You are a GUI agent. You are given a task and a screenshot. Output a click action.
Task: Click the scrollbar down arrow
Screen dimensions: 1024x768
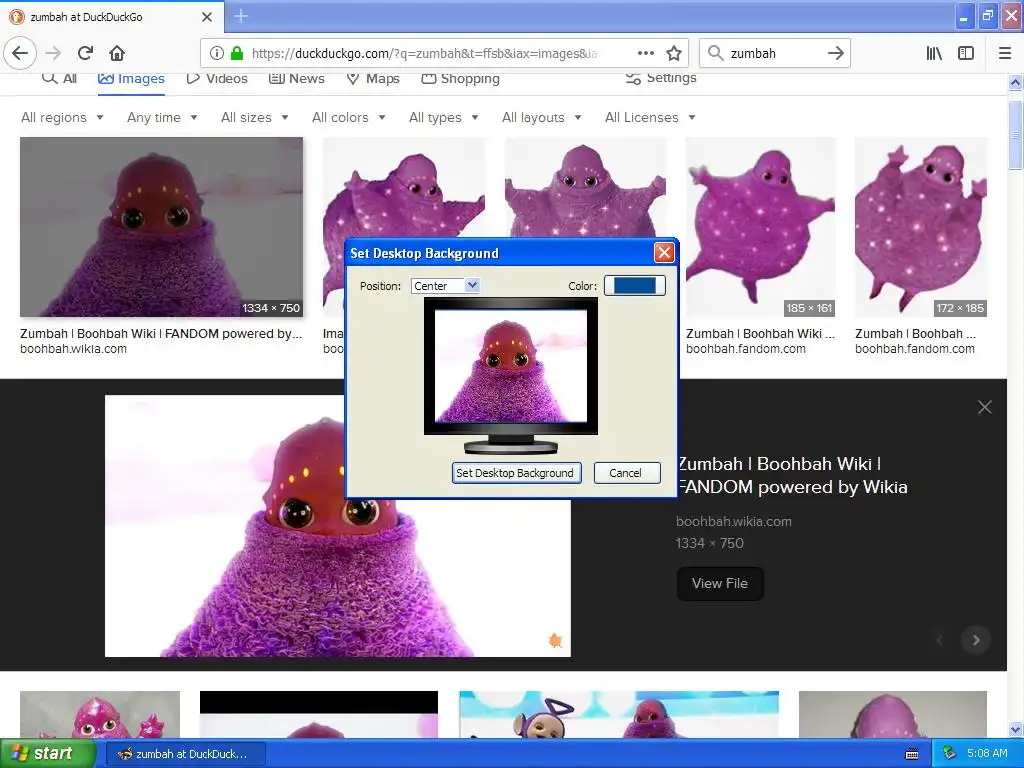coord(1015,729)
